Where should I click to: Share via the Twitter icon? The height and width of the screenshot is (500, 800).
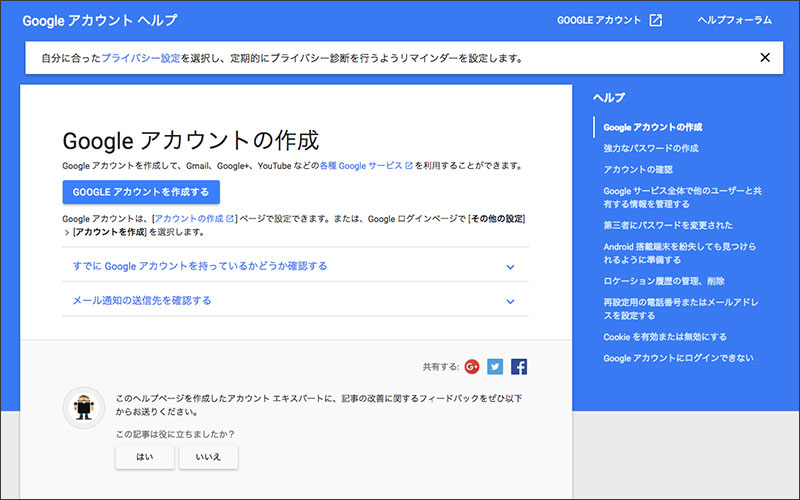pyautogui.click(x=495, y=366)
